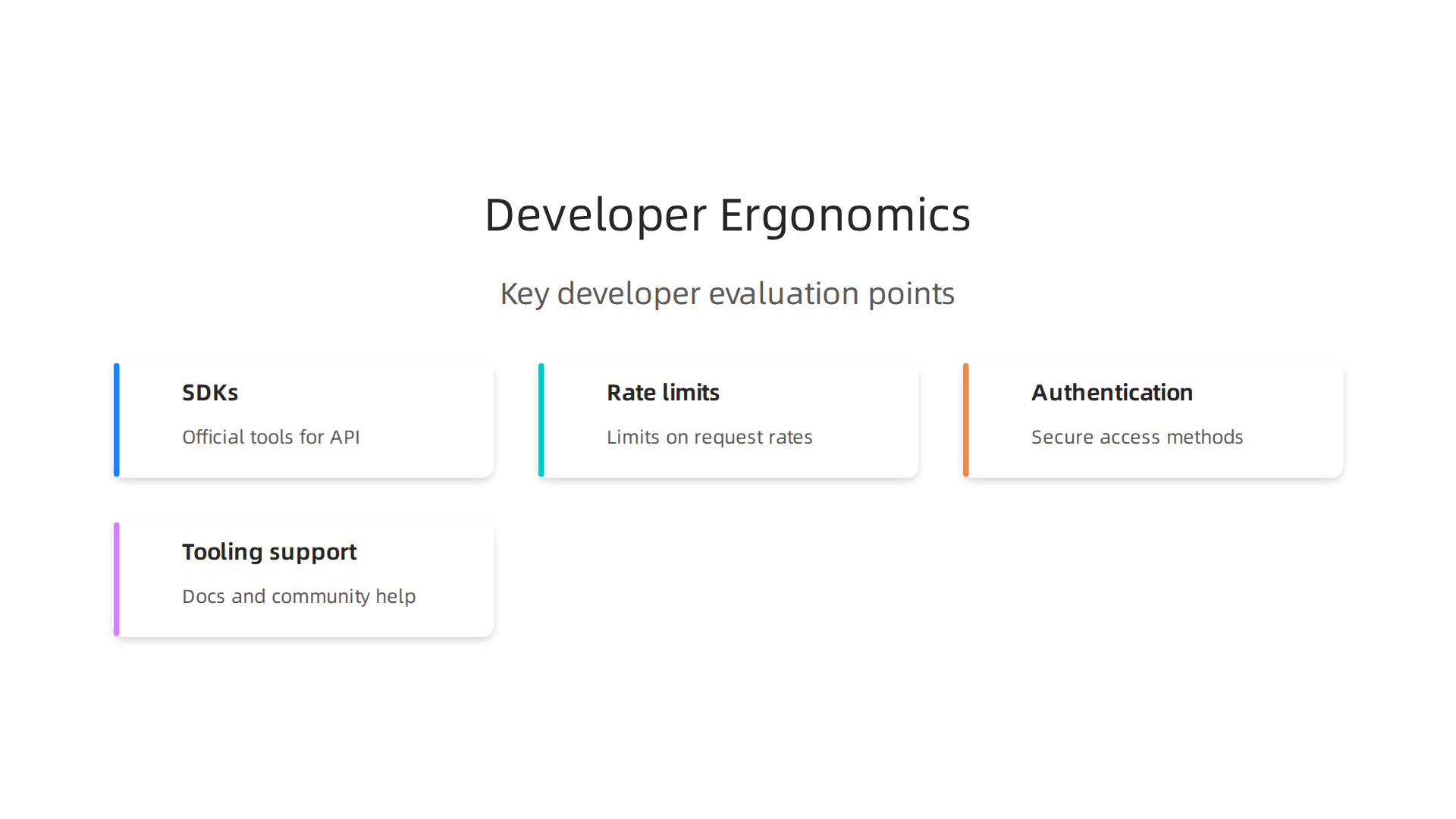Select the "Limits on request rates" description

pyautogui.click(x=709, y=438)
